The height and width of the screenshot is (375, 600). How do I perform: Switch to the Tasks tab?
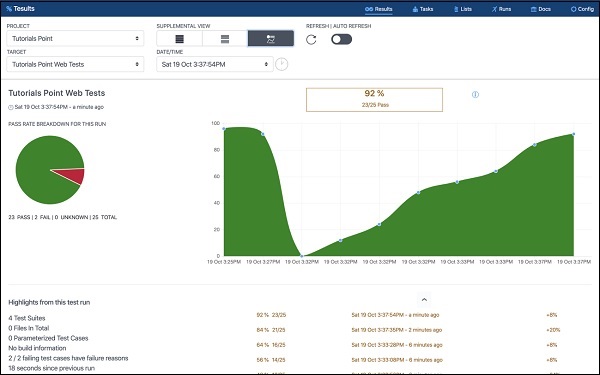click(x=423, y=9)
